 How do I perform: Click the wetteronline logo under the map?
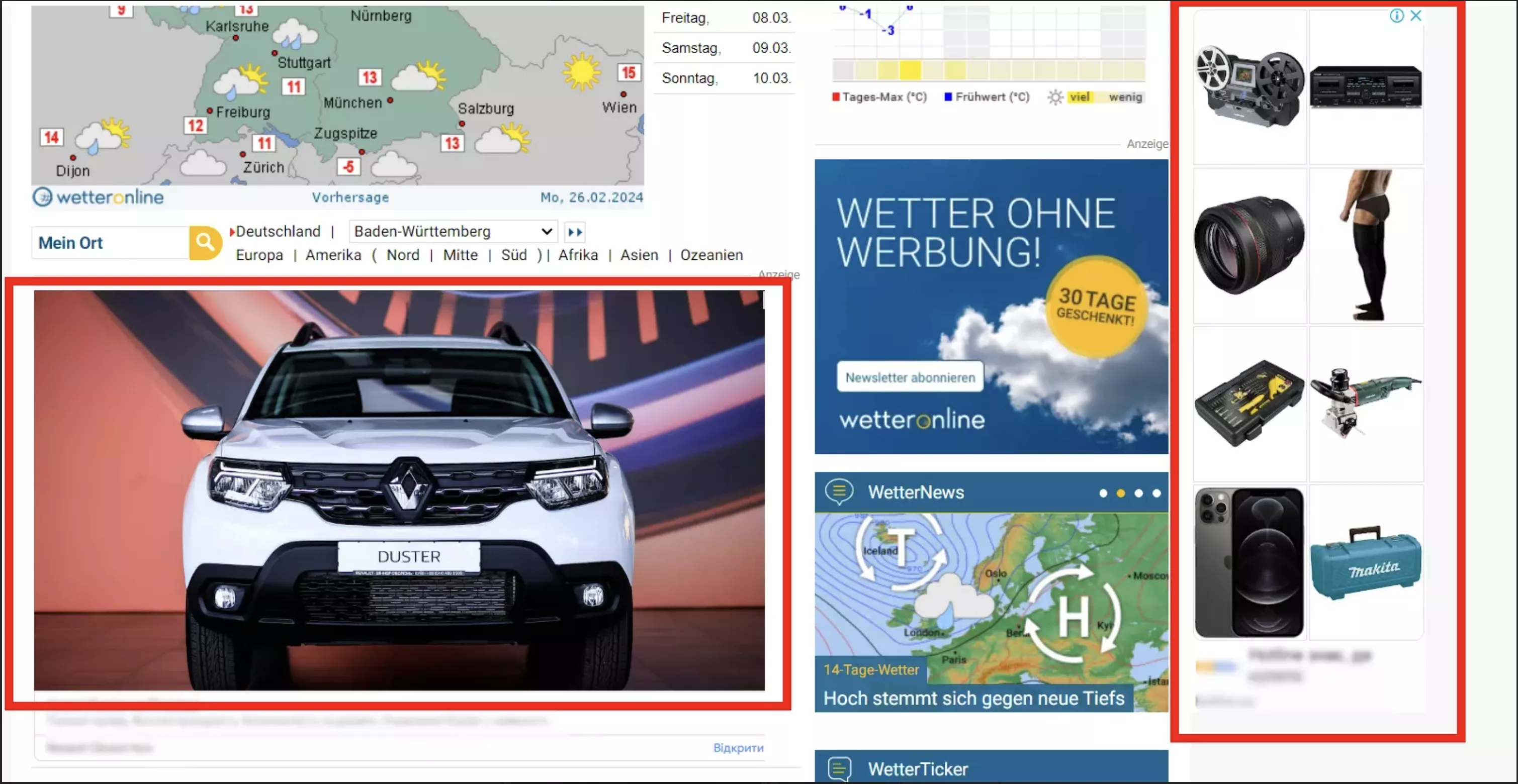coord(99,198)
